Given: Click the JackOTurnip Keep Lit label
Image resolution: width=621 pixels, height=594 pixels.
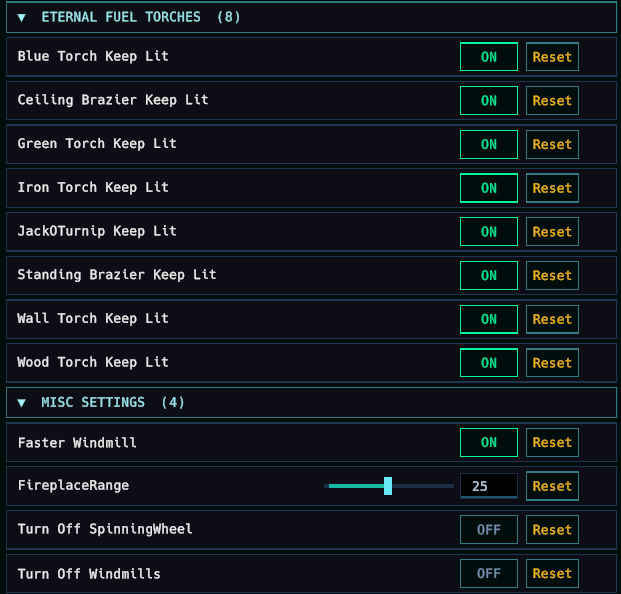Looking at the screenshot, I should tap(97, 231).
